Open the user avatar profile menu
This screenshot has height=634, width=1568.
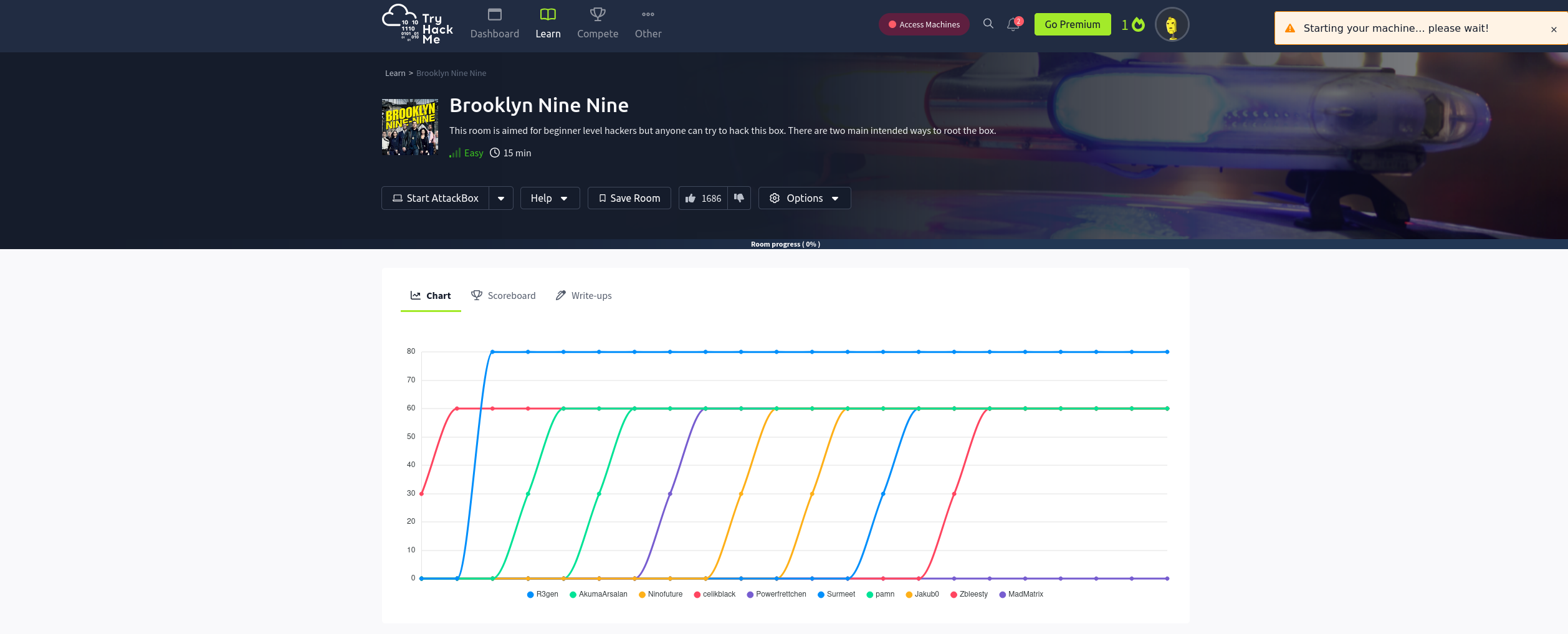point(1172,25)
